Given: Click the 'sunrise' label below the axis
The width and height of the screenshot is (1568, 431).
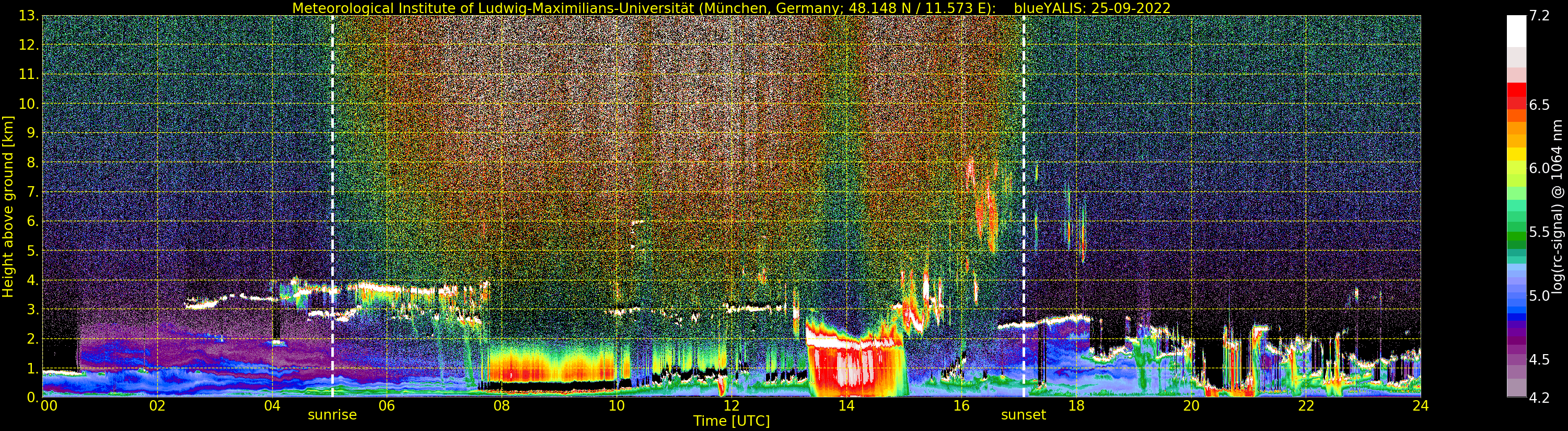Looking at the screenshot, I should click(332, 415).
